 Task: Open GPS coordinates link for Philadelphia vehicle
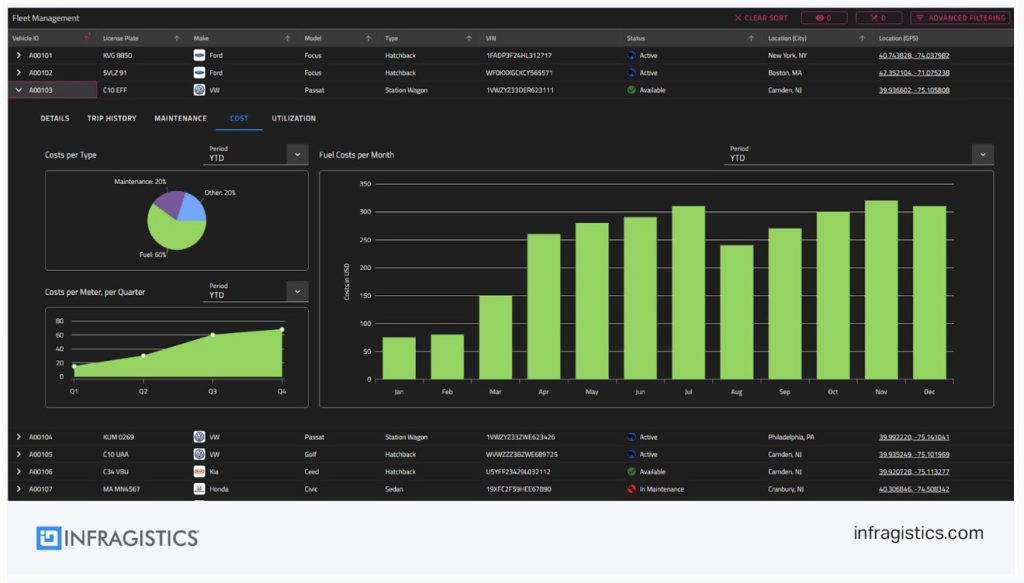[914, 437]
